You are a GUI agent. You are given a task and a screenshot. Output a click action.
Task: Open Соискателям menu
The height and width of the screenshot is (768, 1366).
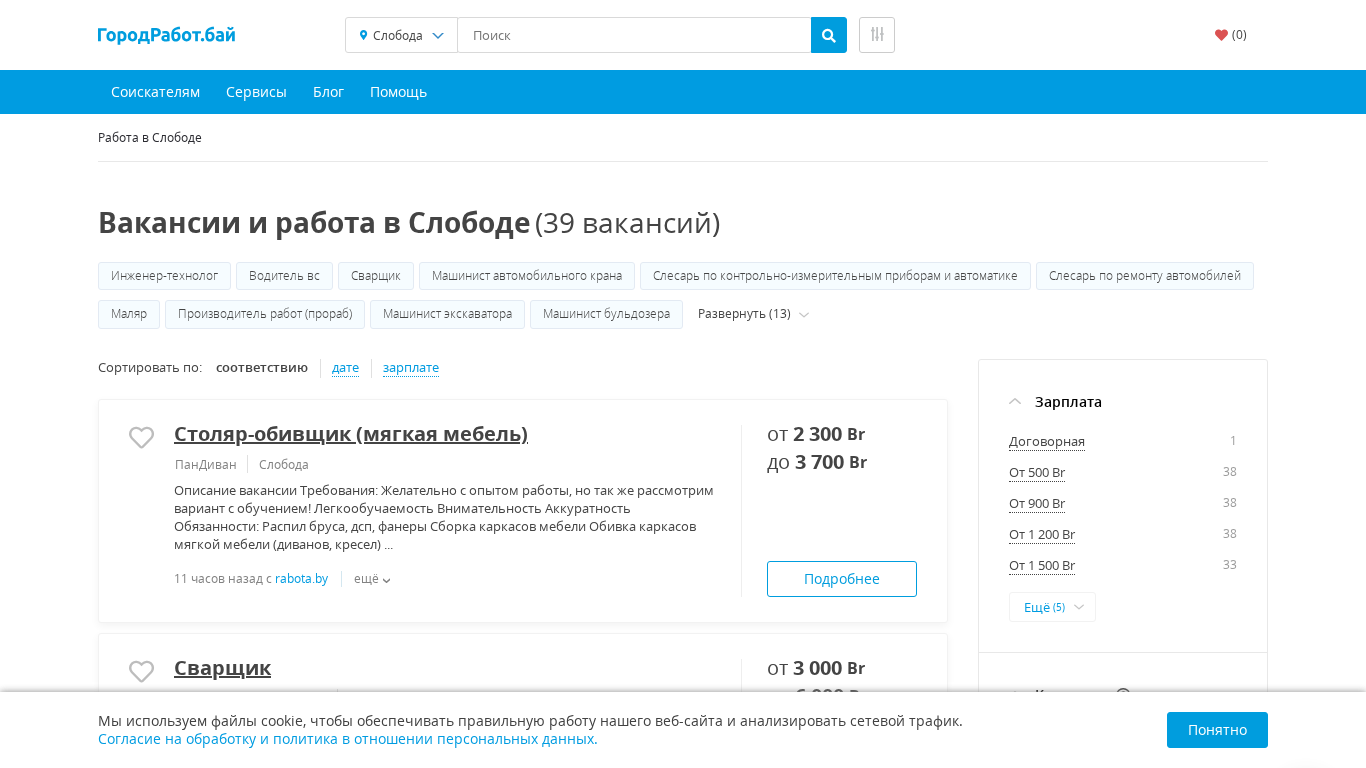[155, 92]
